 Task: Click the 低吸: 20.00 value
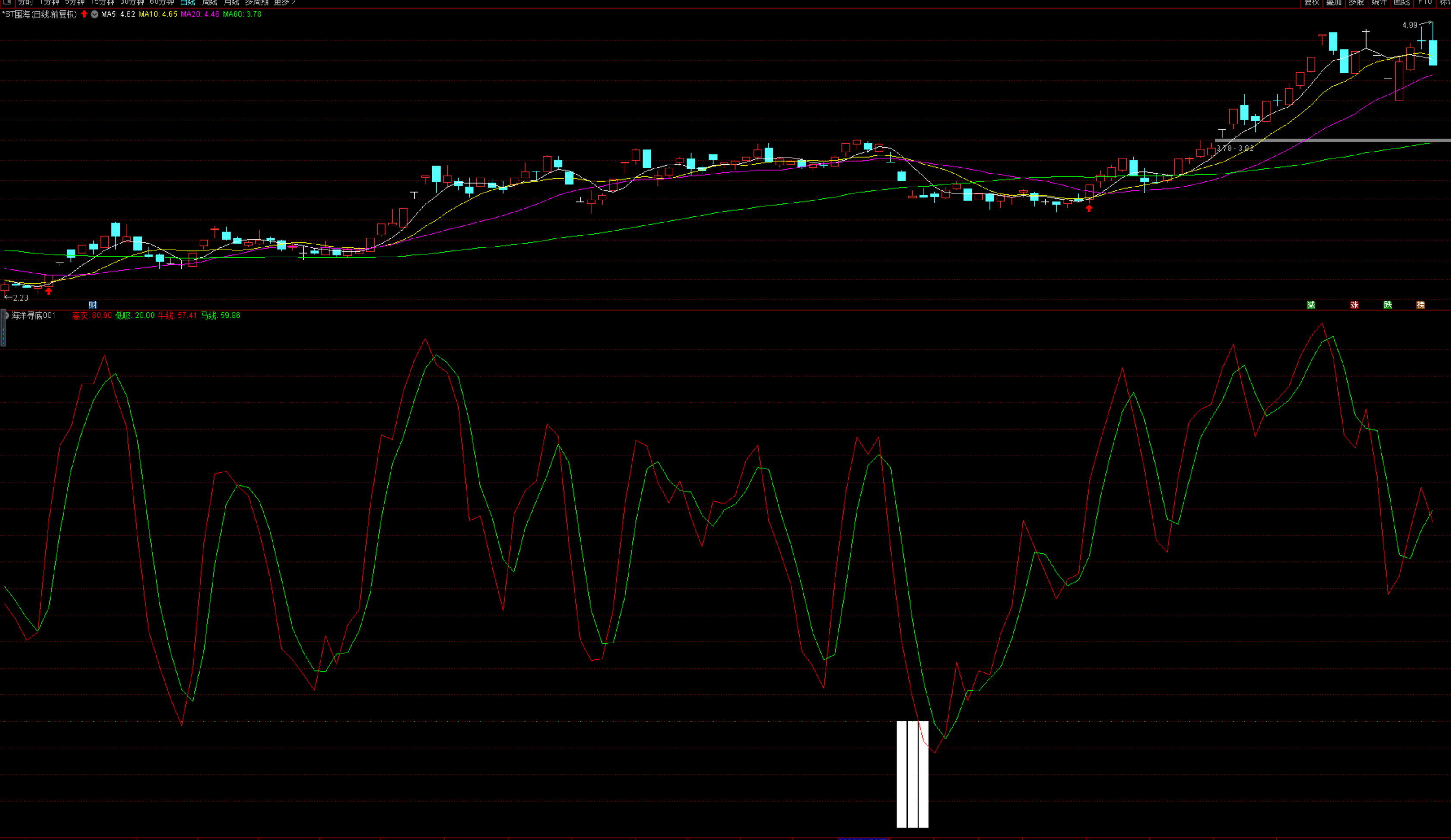tap(135, 316)
